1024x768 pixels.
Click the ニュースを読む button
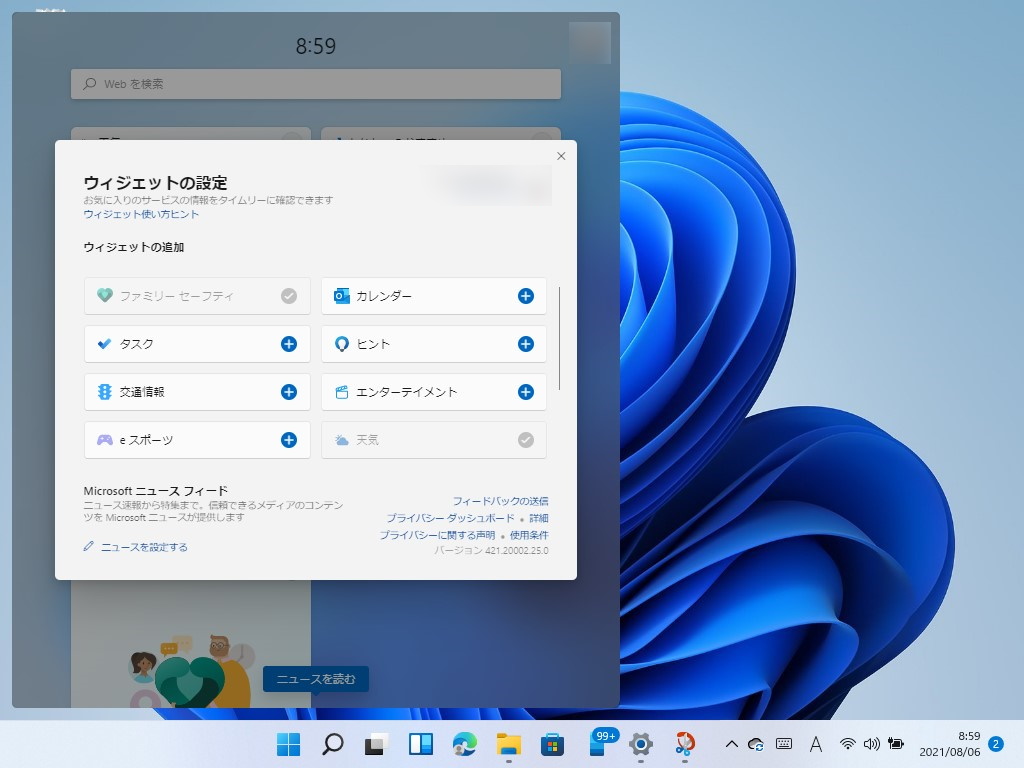(x=315, y=679)
